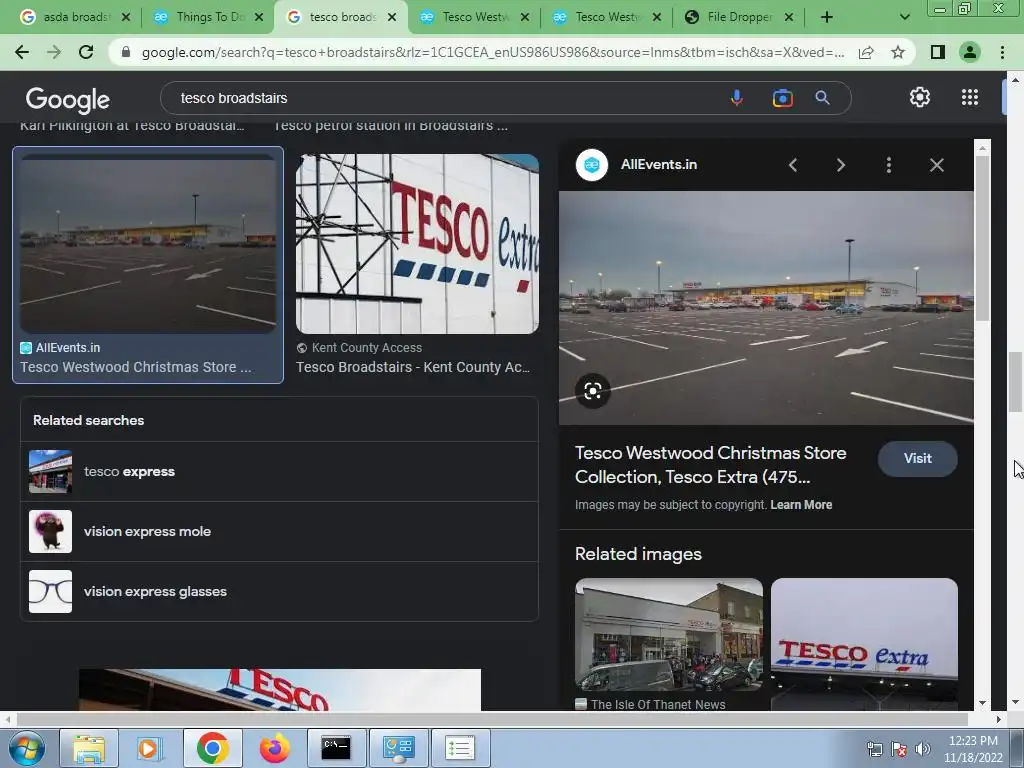Click the volume speaker tray icon
The image size is (1024, 768).
pos(923,749)
